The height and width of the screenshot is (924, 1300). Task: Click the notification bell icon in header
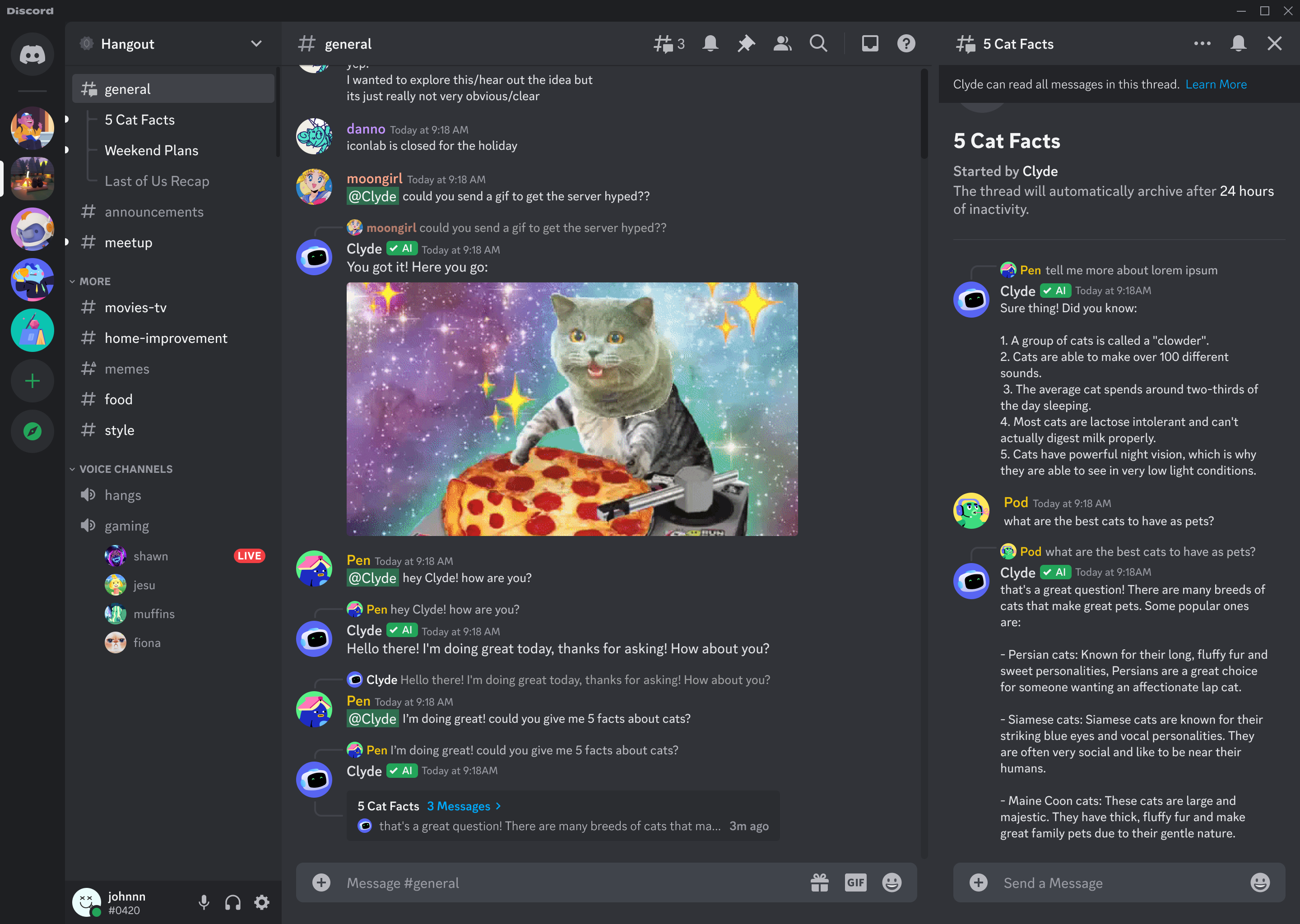click(x=710, y=43)
